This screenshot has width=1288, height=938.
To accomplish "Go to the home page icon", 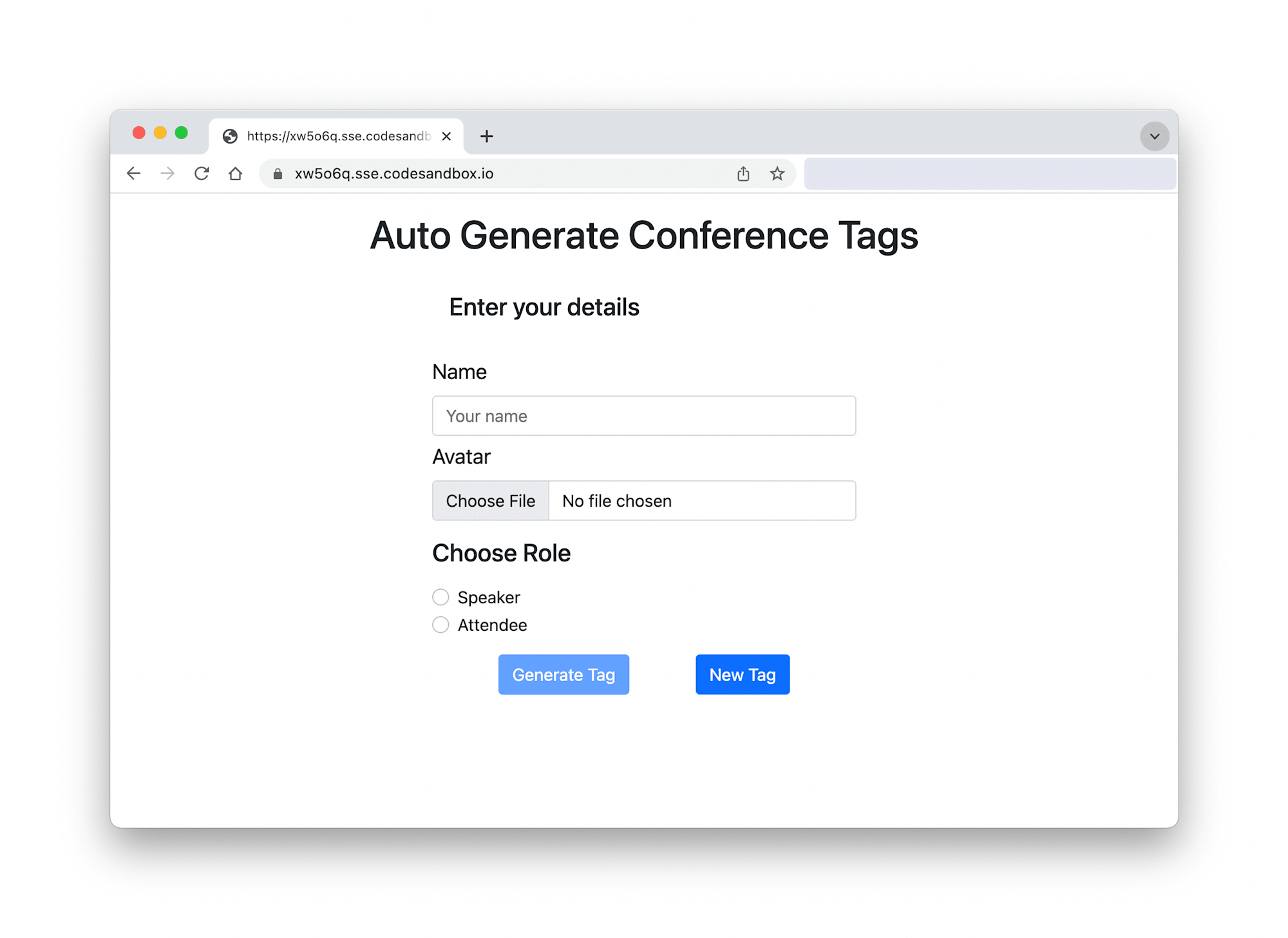I will 236,173.
